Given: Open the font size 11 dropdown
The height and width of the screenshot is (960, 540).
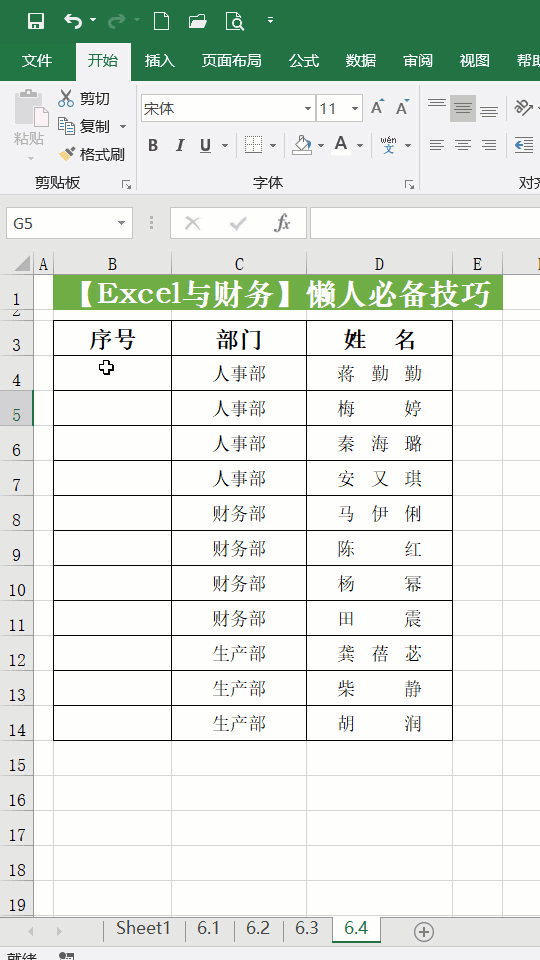Looking at the screenshot, I should 354,109.
